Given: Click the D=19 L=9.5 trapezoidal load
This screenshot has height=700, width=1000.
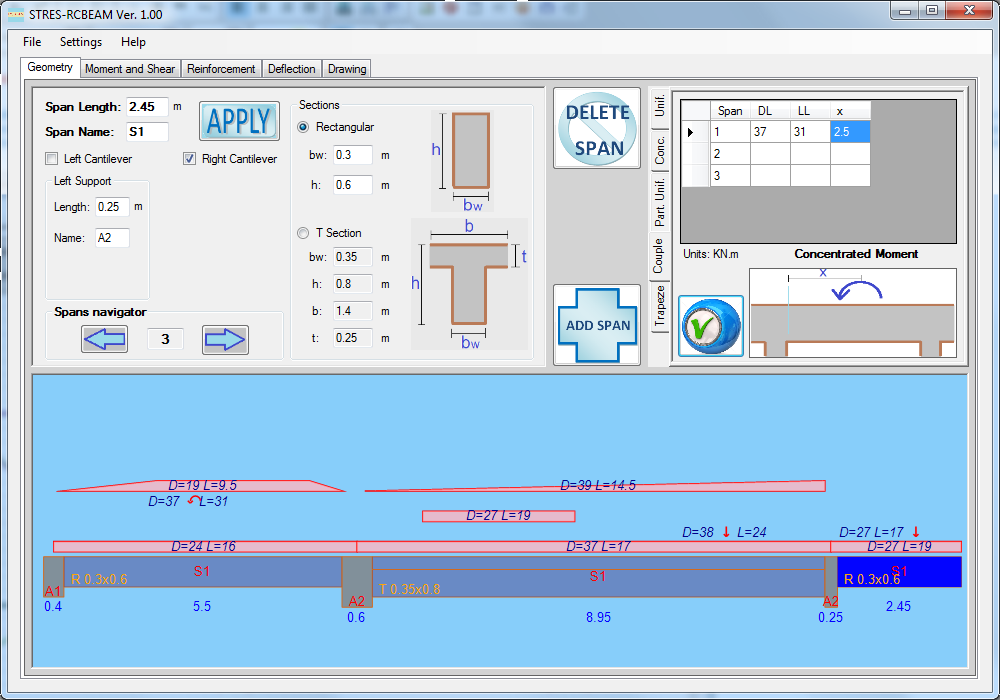Looking at the screenshot, I should click(x=202, y=486).
